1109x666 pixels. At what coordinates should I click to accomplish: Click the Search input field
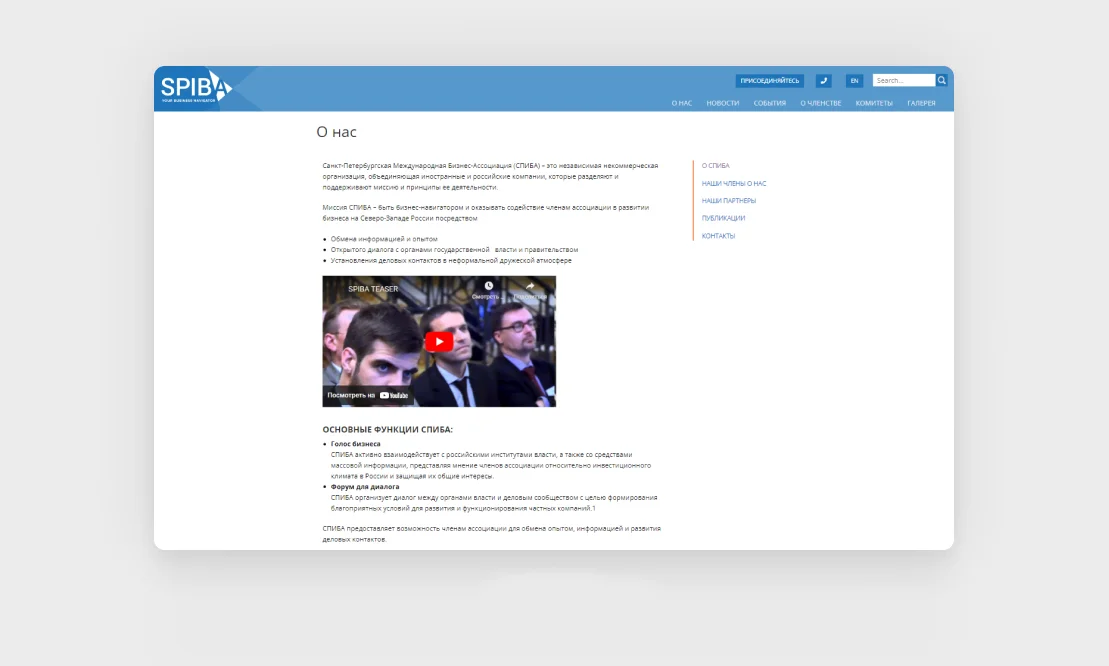click(x=904, y=81)
